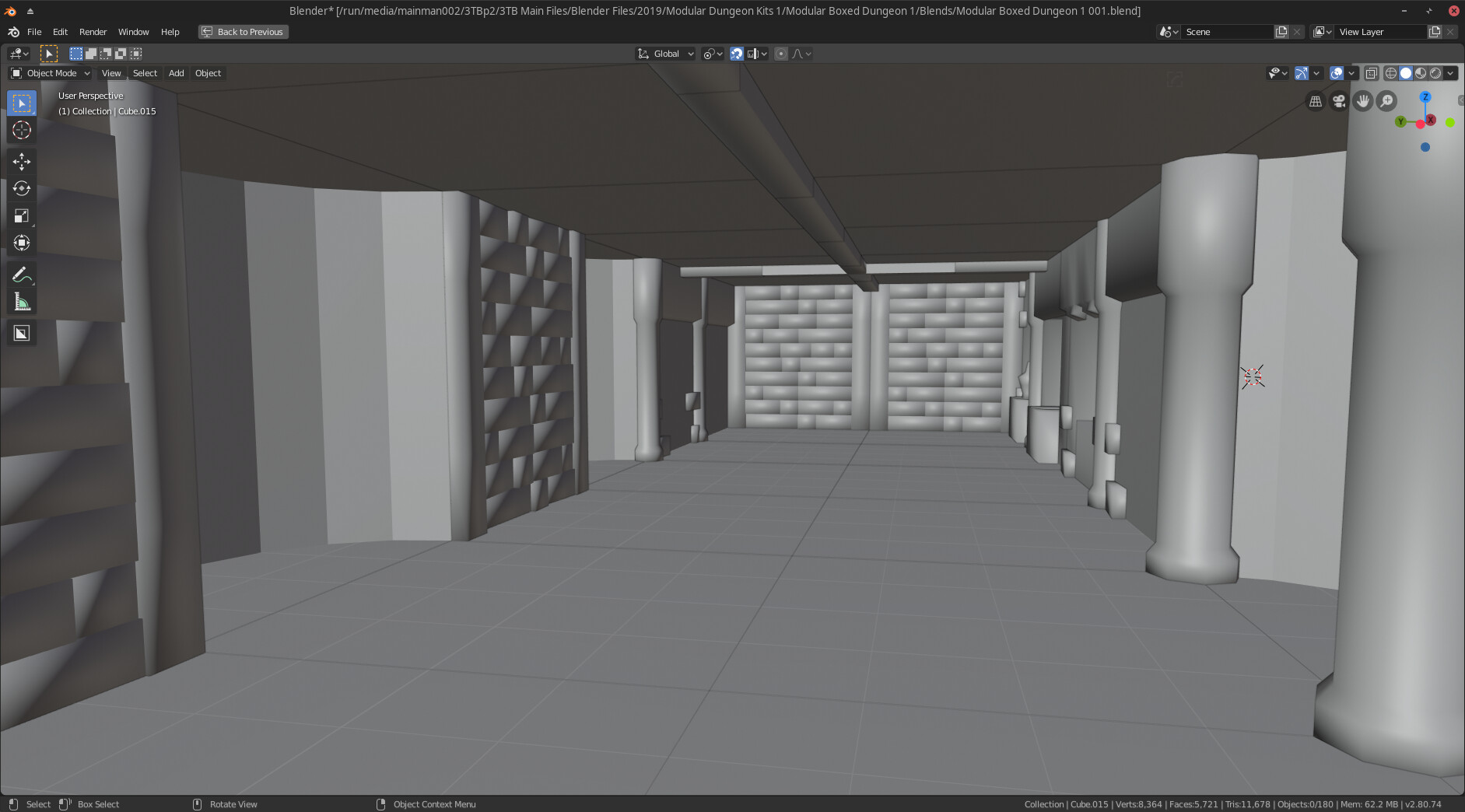Select the Annotate tool

tap(21, 274)
